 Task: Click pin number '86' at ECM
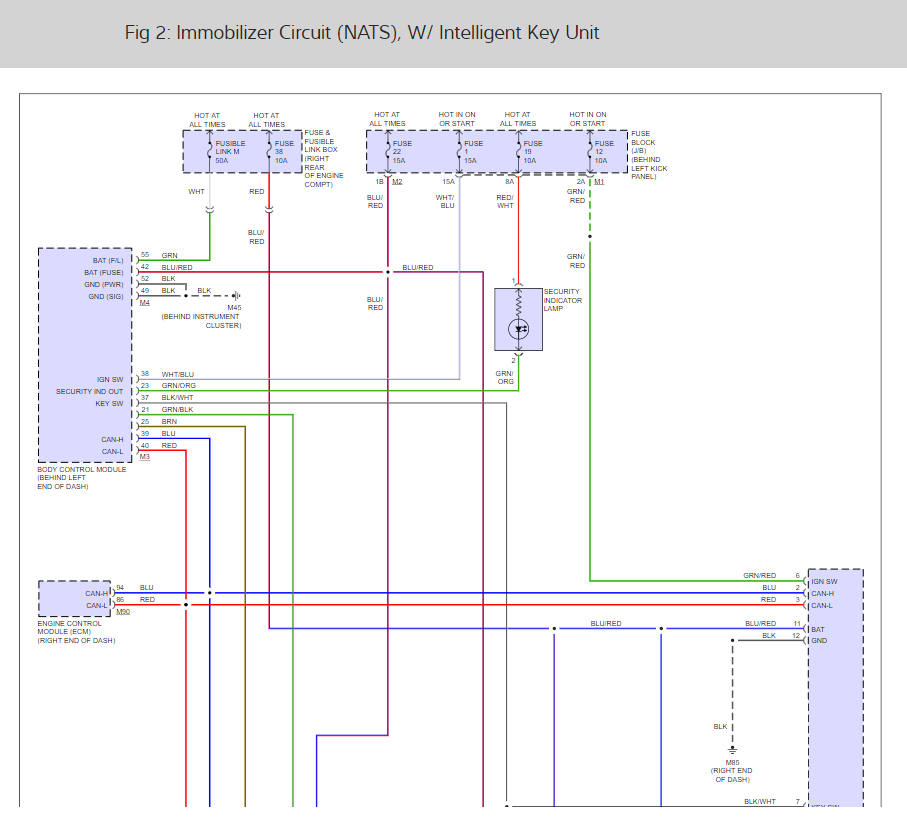pyautogui.click(x=120, y=599)
